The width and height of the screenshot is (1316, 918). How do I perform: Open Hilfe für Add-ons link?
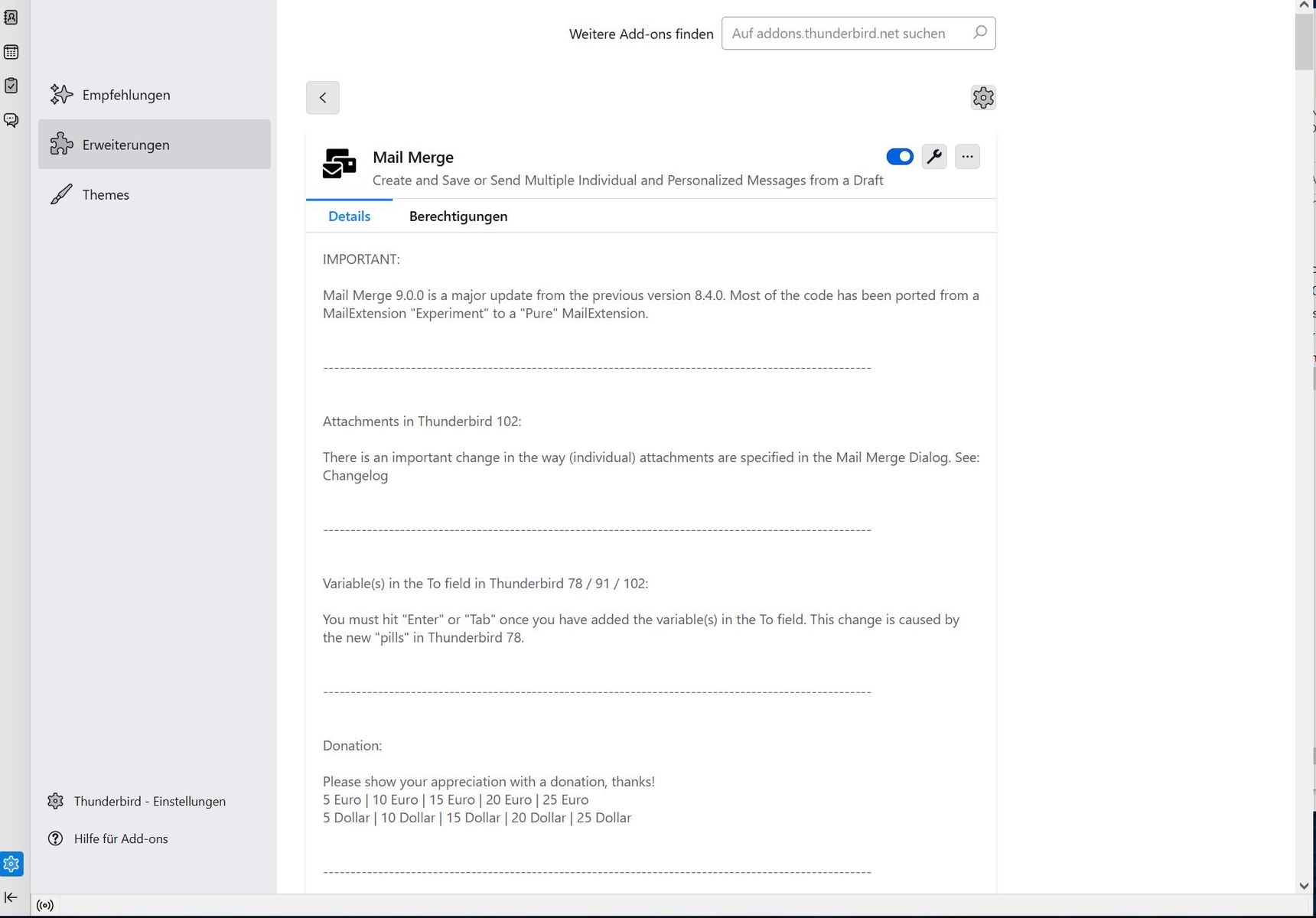(108, 838)
